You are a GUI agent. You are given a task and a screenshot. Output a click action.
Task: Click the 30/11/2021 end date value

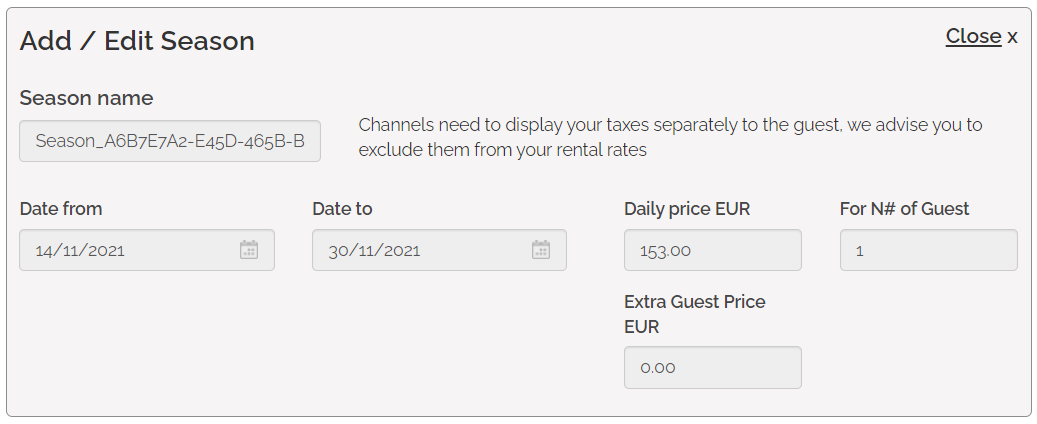click(375, 250)
